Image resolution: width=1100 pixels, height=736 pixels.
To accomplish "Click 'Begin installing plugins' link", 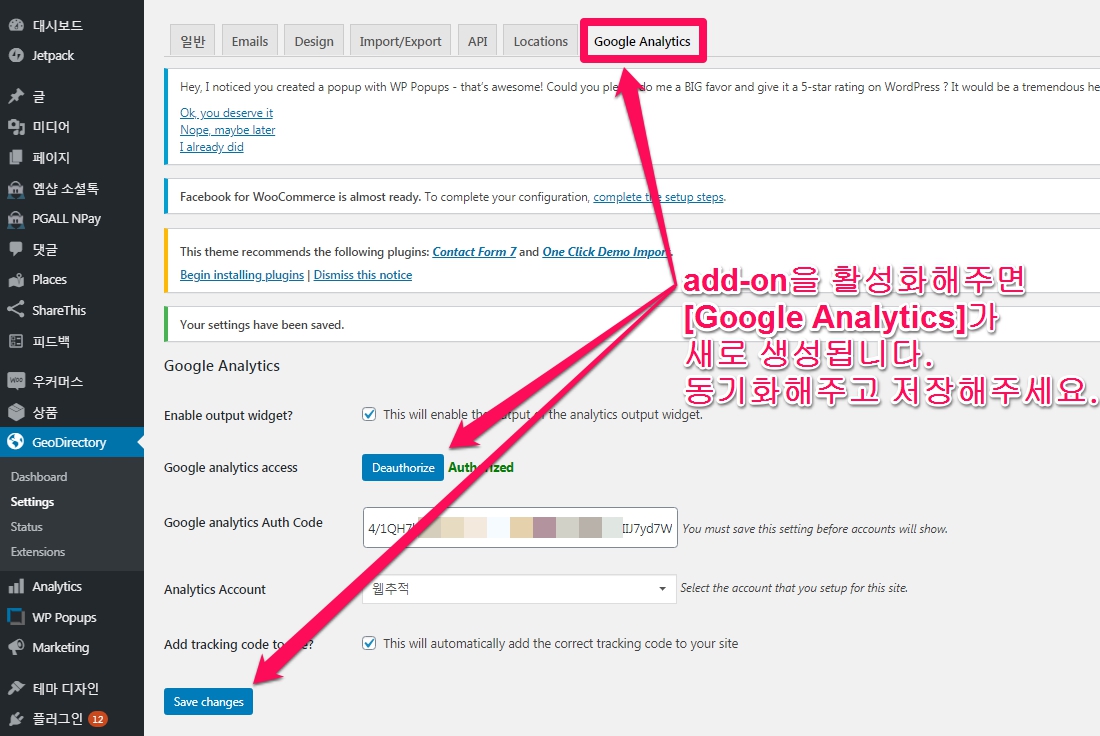I will (242, 275).
